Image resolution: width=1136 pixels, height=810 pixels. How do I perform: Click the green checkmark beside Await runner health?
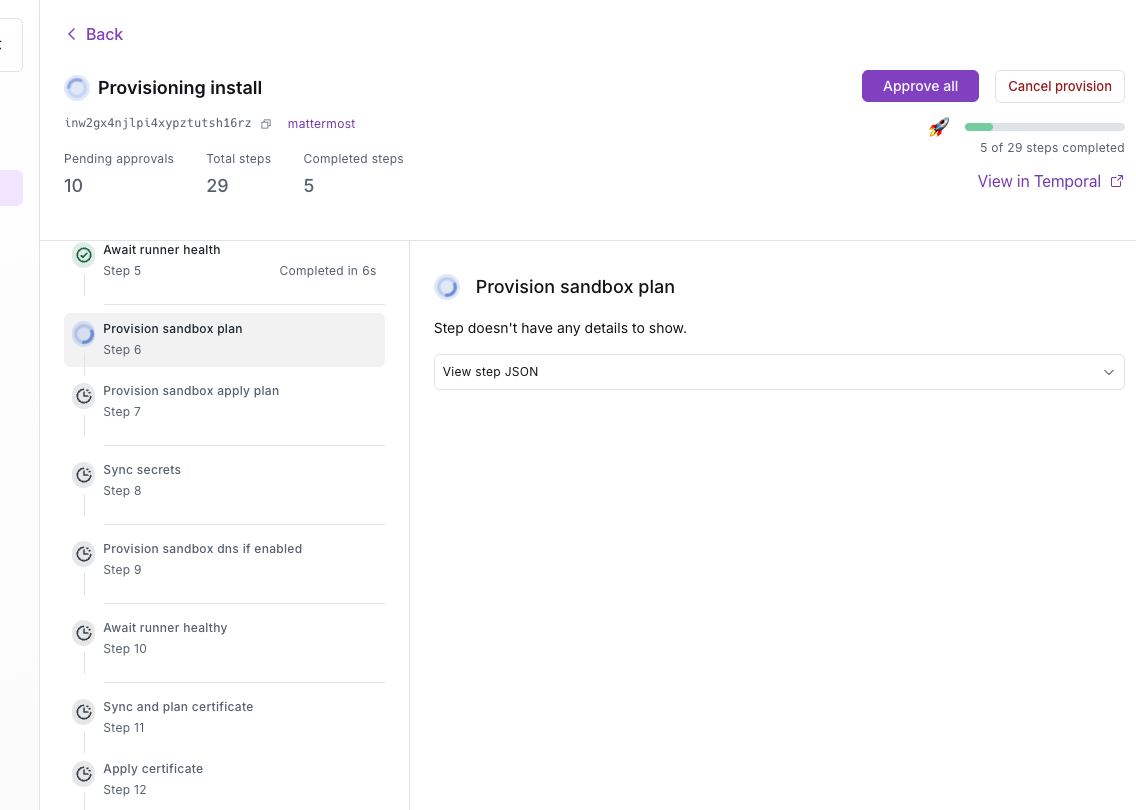(x=84, y=255)
